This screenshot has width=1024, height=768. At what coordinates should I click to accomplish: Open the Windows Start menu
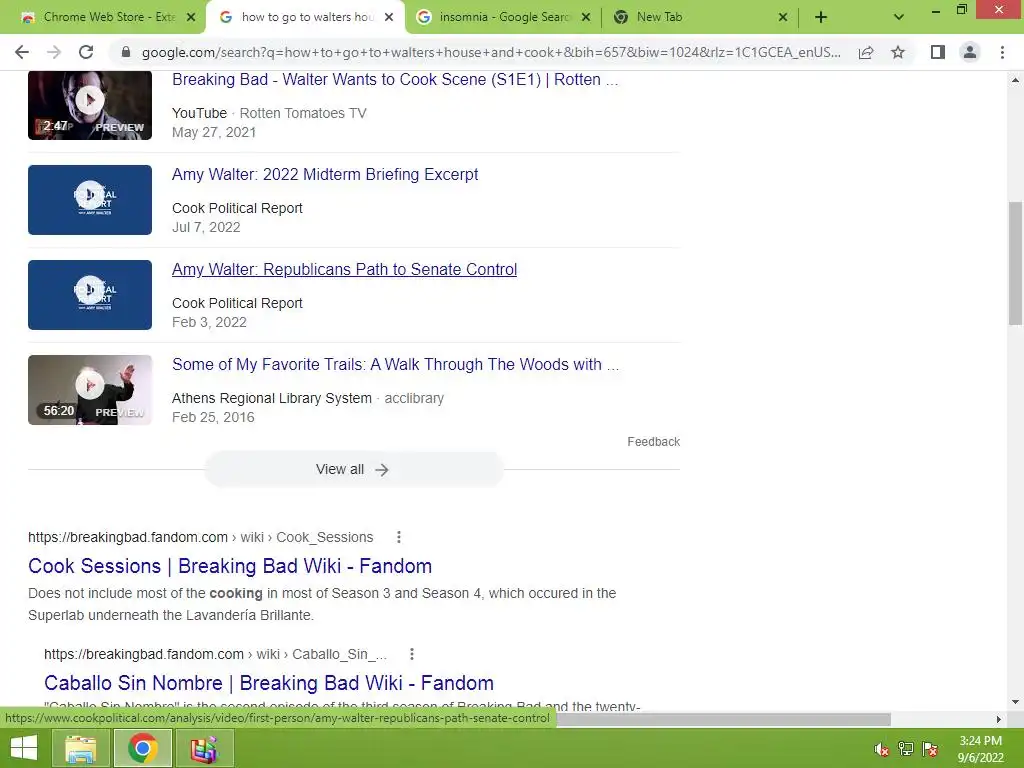click(x=24, y=748)
